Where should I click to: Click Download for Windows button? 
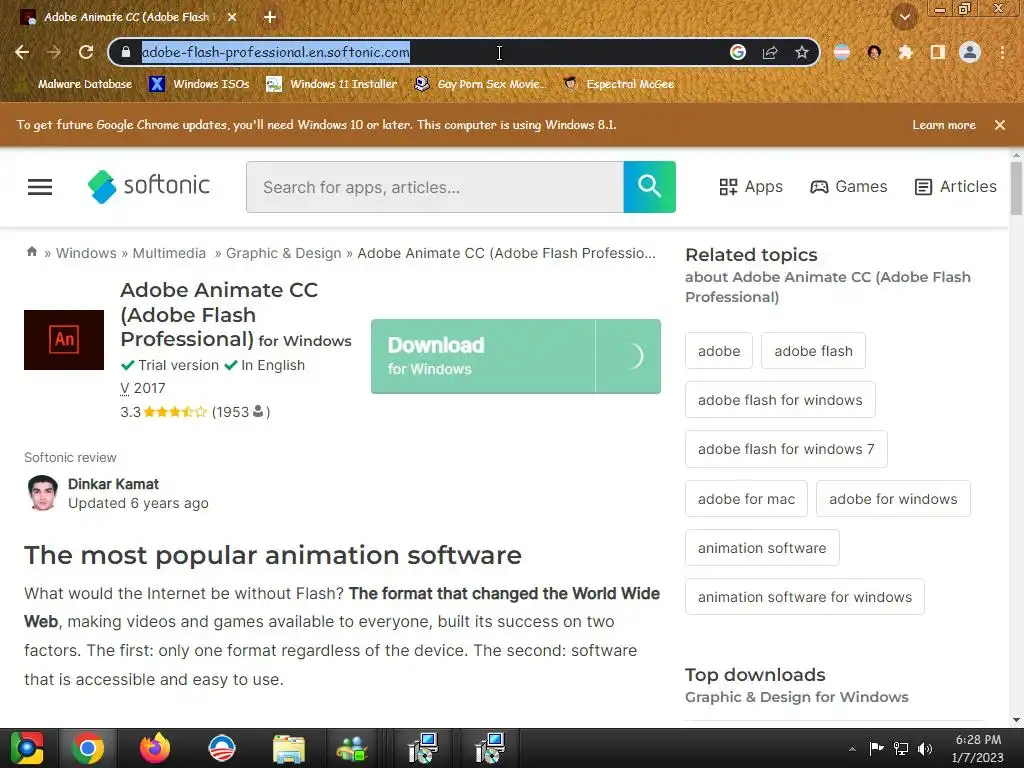(x=516, y=357)
